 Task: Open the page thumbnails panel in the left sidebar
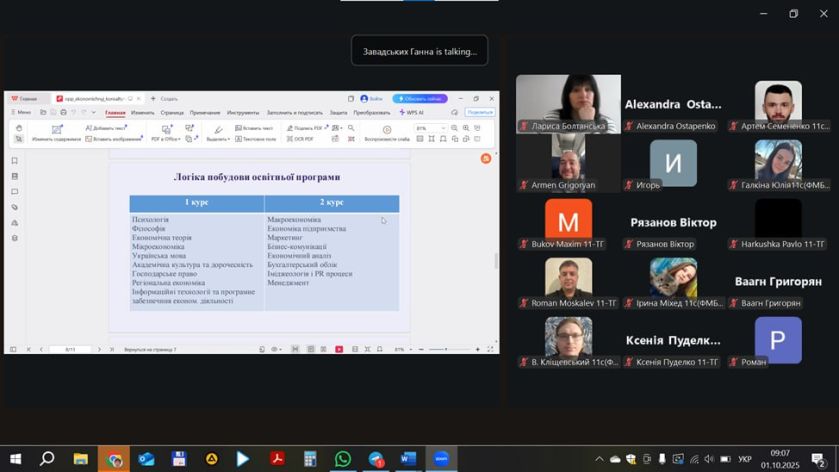[14, 176]
